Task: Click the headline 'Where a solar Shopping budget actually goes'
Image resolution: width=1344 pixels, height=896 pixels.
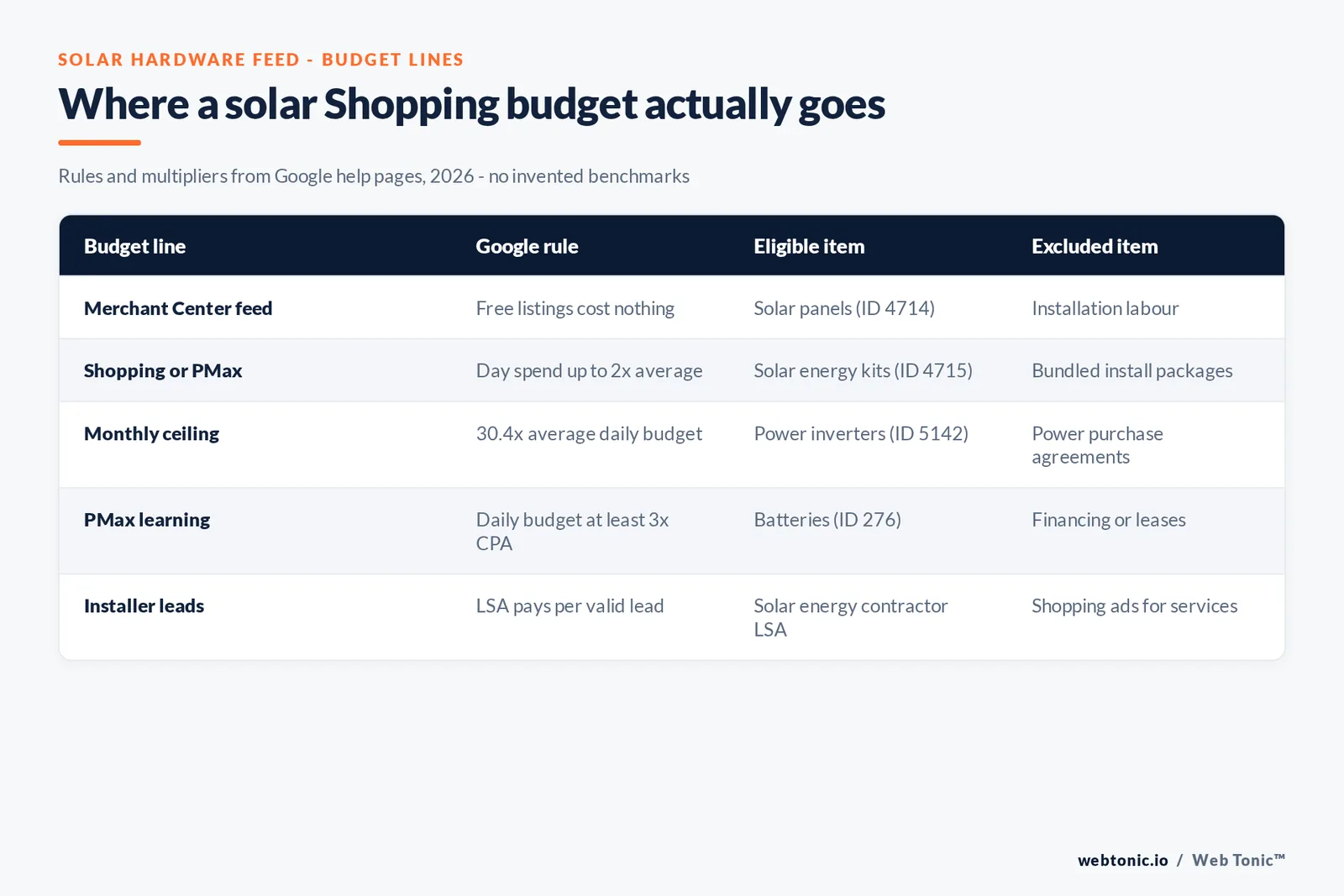Action: (x=471, y=105)
